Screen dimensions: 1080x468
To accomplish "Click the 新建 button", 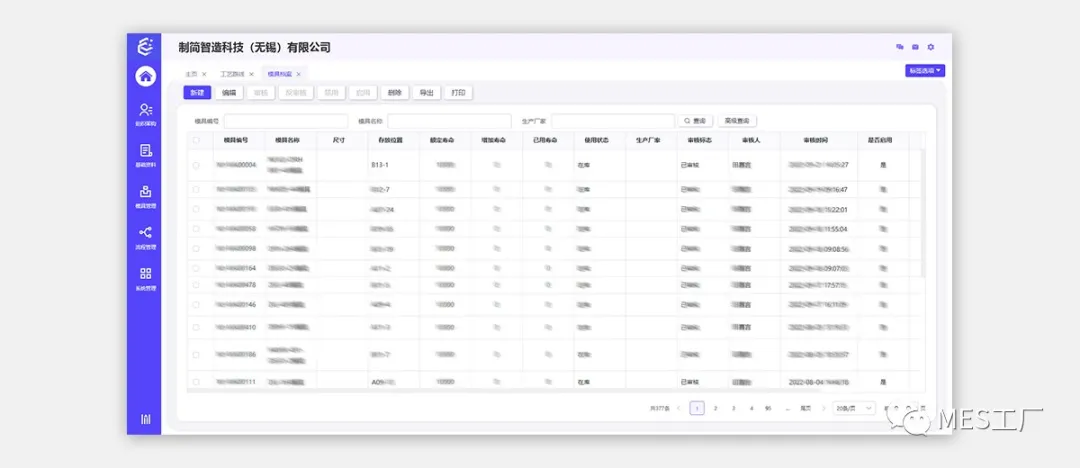I will click(197, 93).
